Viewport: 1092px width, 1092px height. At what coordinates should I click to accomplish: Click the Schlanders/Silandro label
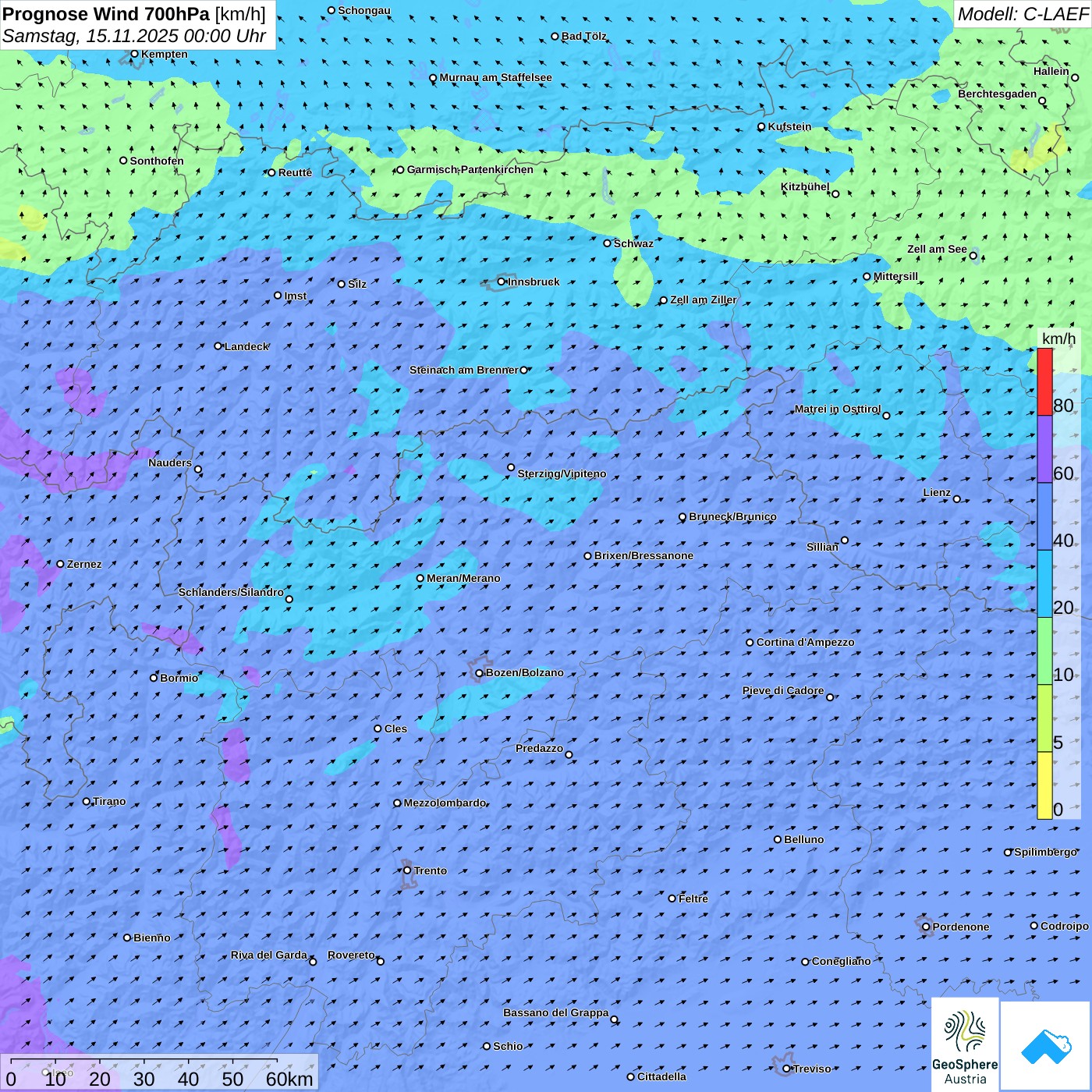[x=231, y=592]
